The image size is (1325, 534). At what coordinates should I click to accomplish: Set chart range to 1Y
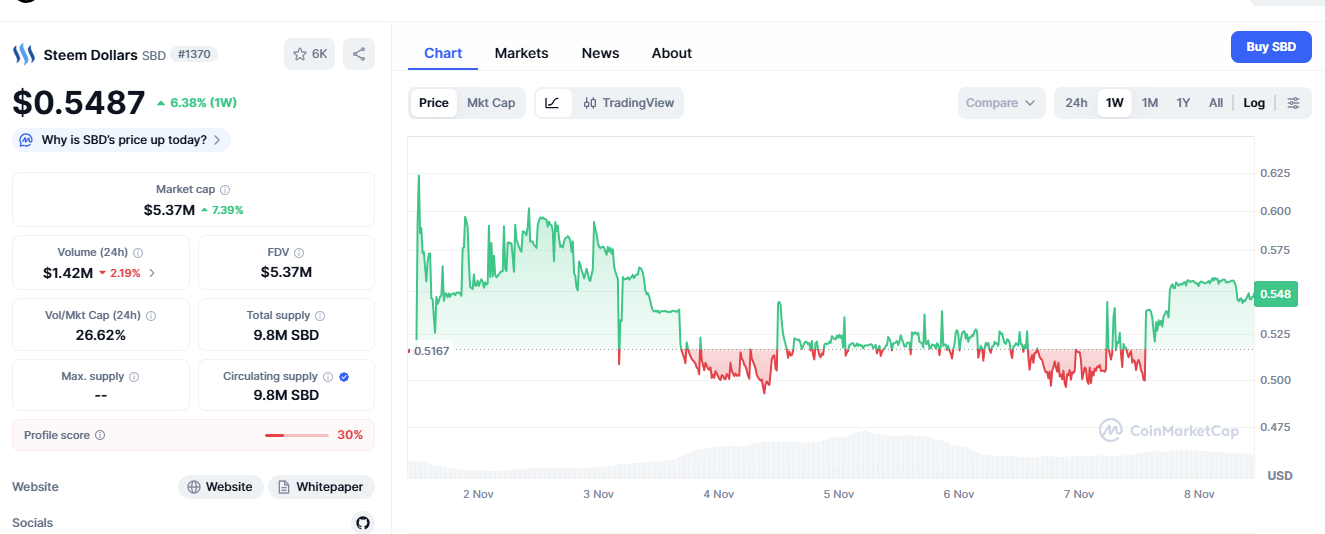(x=1183, y=103)
